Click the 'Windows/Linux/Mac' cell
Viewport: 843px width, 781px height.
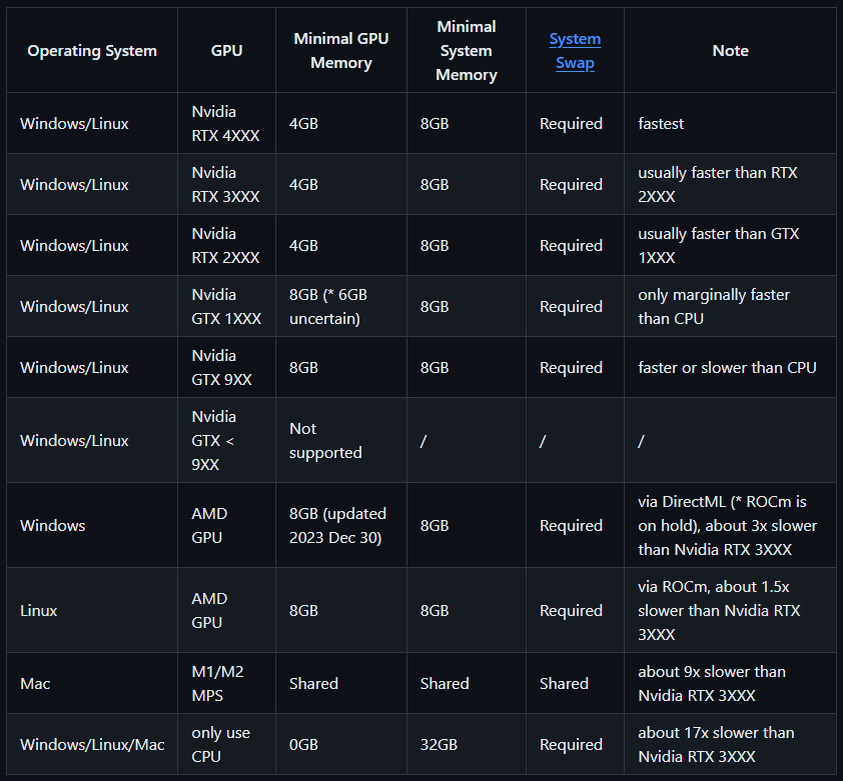(x=92, y=744)
